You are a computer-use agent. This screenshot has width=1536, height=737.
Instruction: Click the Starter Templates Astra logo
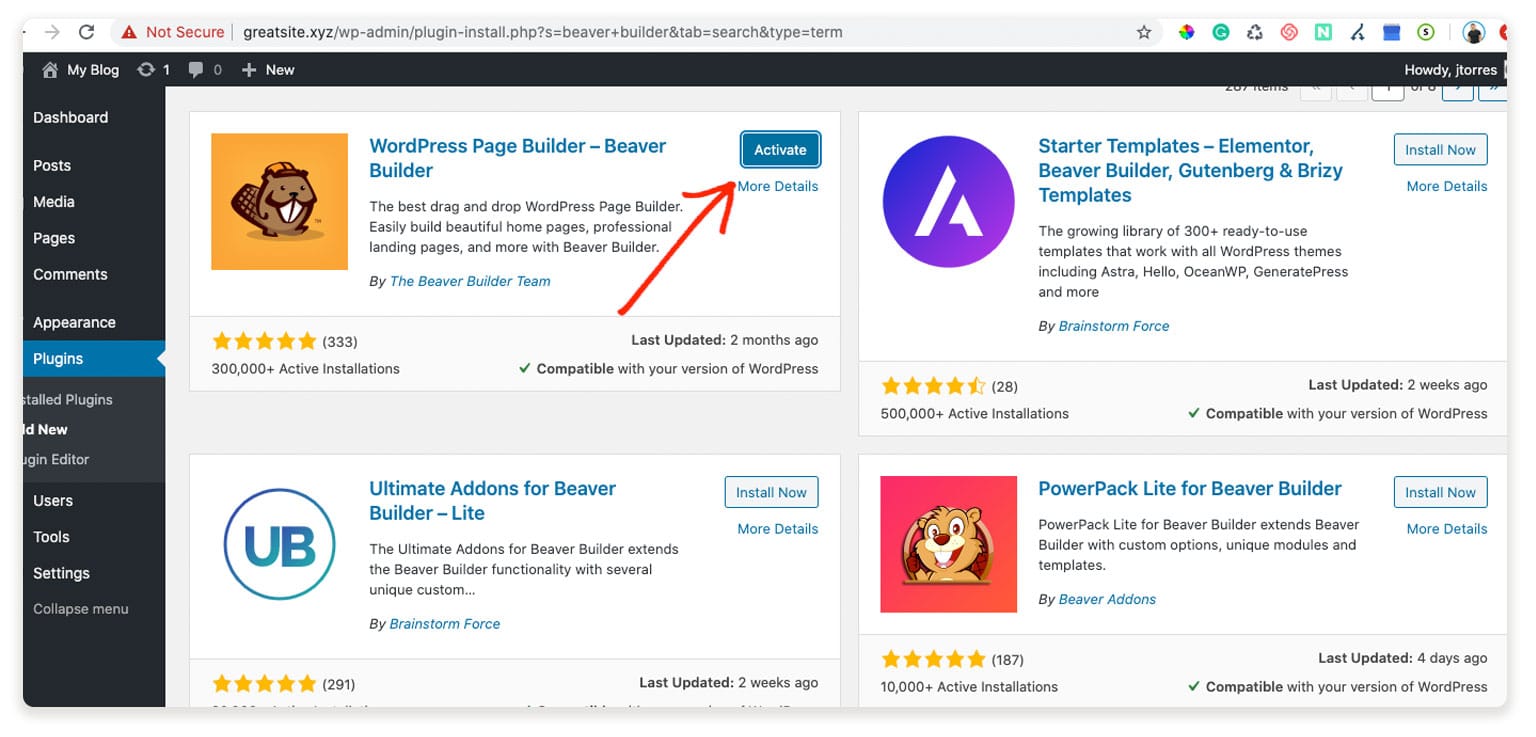pyautogui.click(x=949, y=202)
